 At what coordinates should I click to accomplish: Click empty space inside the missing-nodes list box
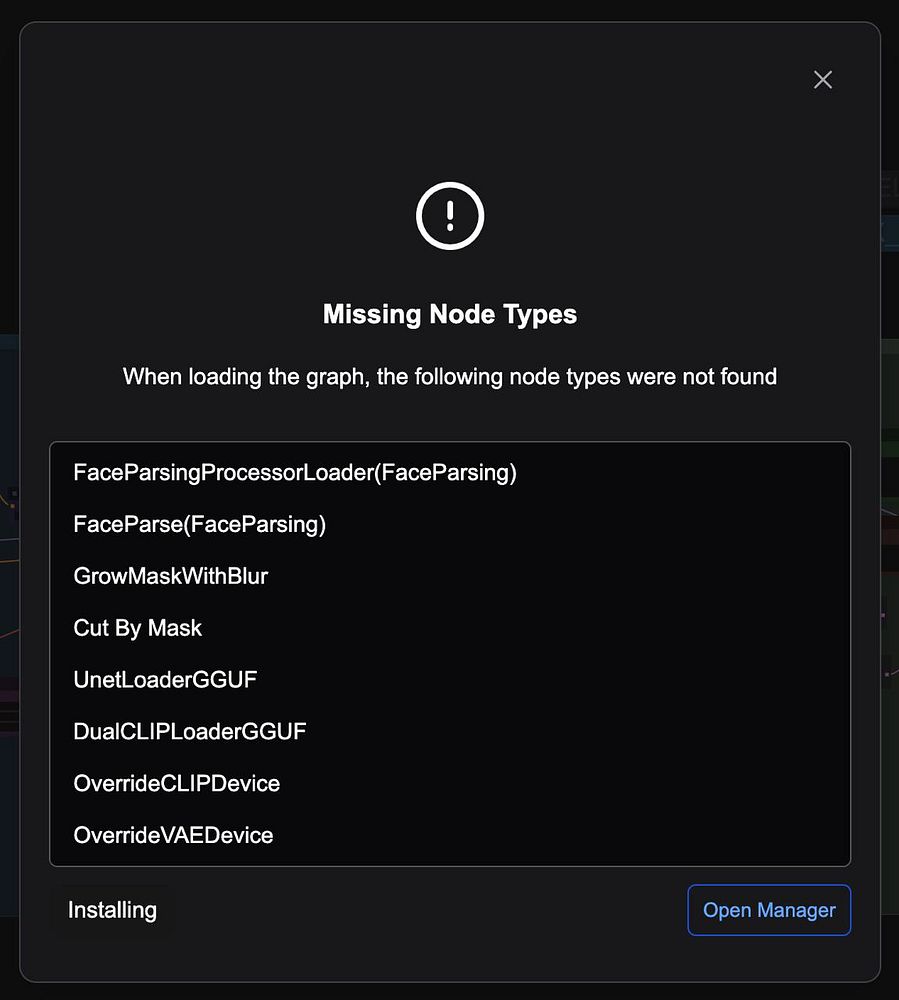[650, 650]
